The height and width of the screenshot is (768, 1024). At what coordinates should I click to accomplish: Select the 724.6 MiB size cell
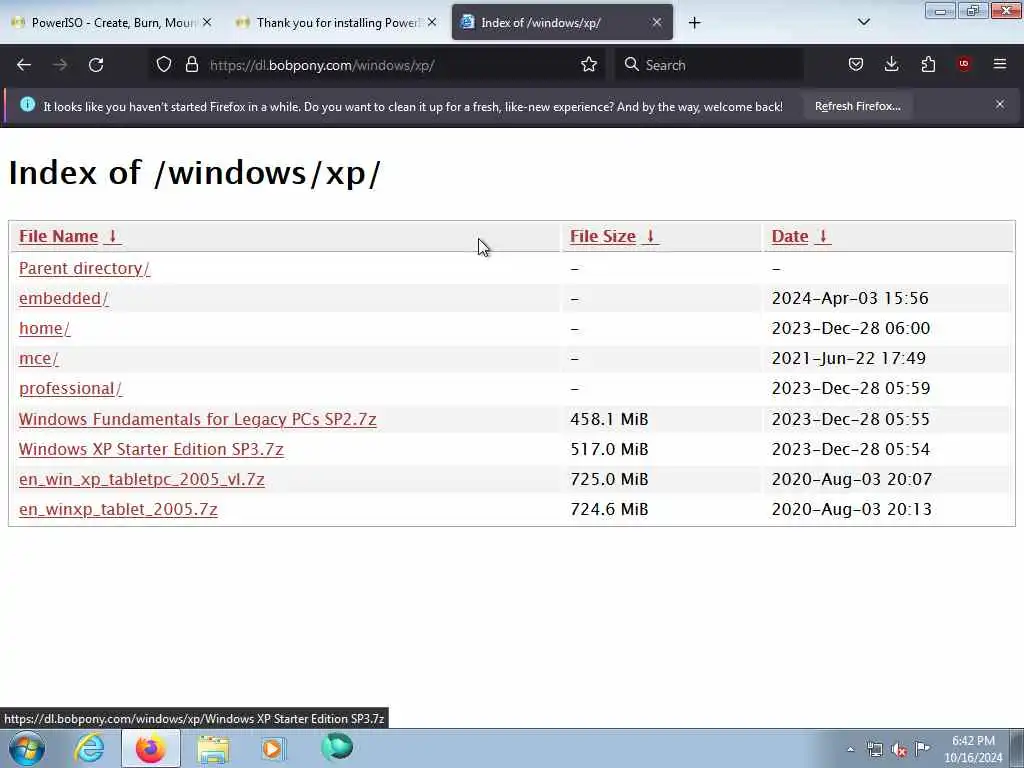click(609, 509)
